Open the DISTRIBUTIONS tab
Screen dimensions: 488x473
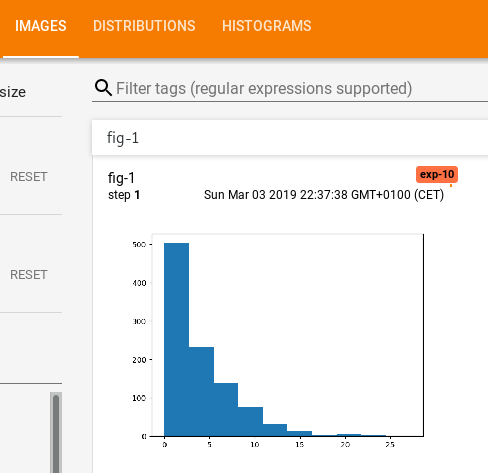click(144, 26)
